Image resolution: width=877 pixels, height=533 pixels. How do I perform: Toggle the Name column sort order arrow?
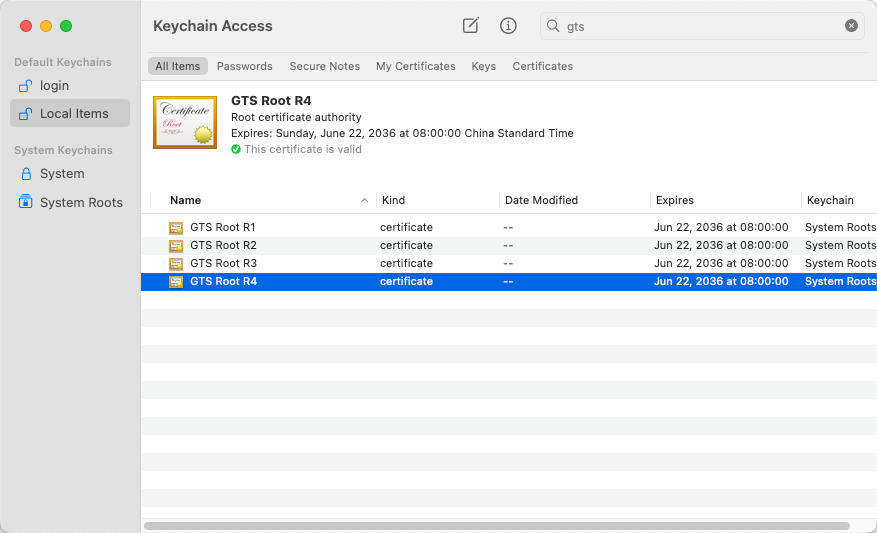[364, 201]
